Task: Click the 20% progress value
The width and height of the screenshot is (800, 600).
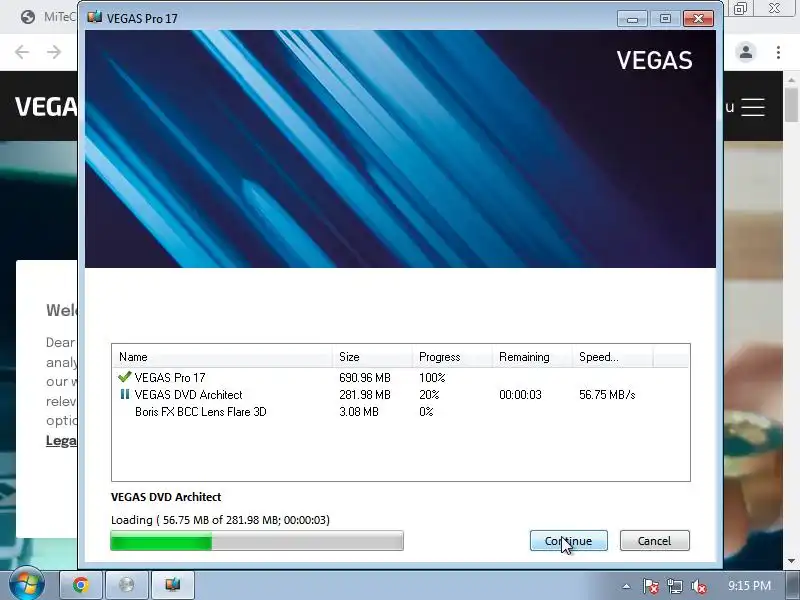Action: click(x=429, y=394)
